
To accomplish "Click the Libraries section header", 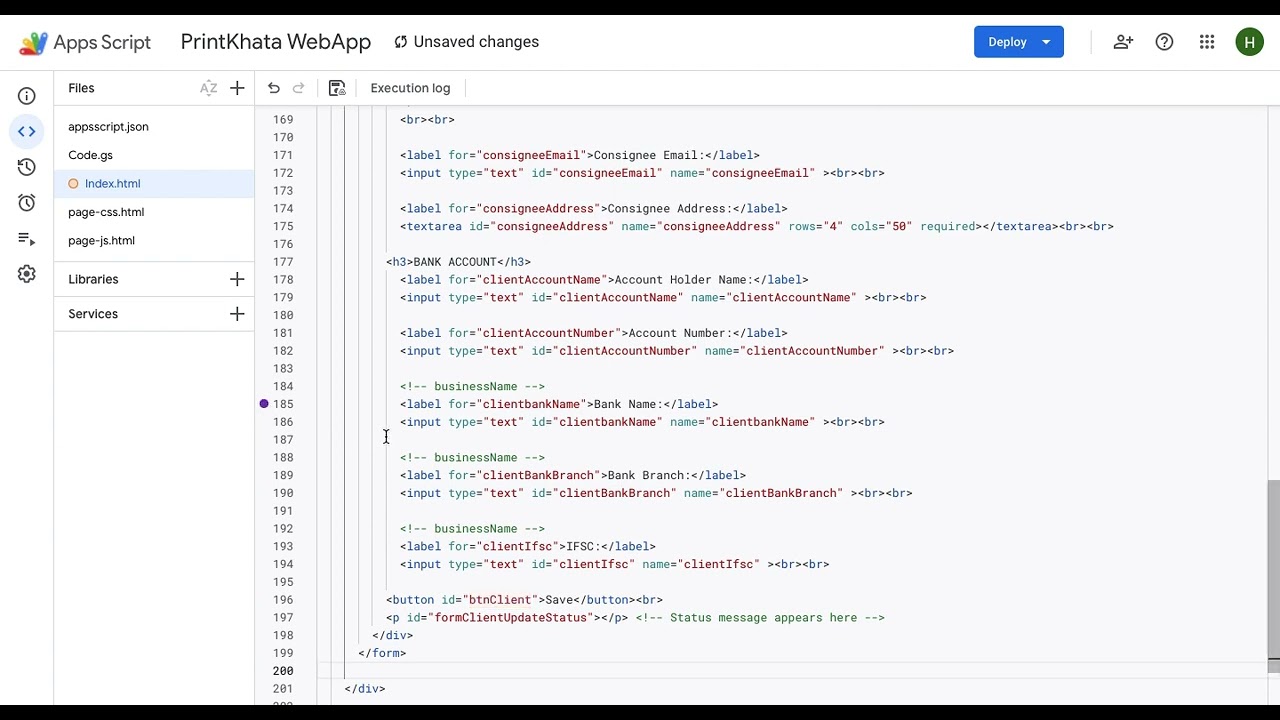I will (93, 279).
